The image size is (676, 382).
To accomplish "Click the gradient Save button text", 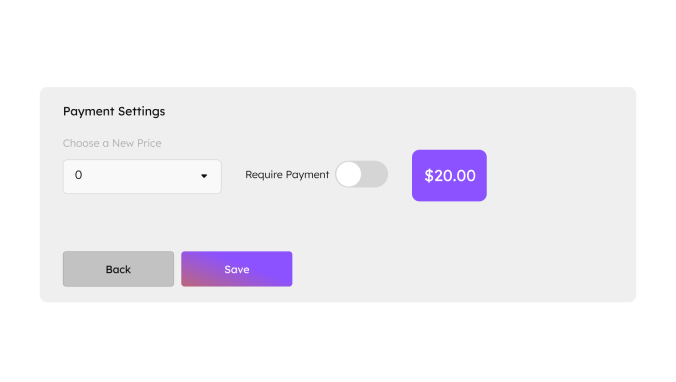I will click(237, 269).
